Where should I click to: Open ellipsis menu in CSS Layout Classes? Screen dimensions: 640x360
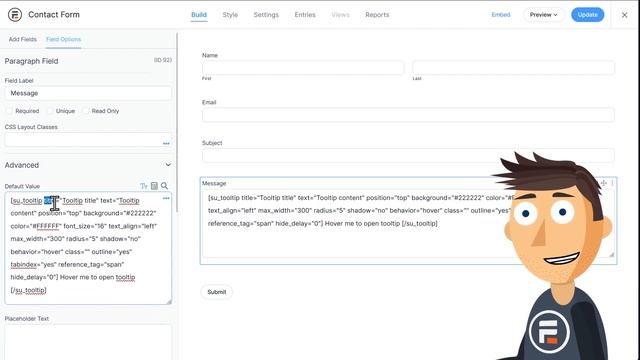pyautogui.click(x=166, y=143)
